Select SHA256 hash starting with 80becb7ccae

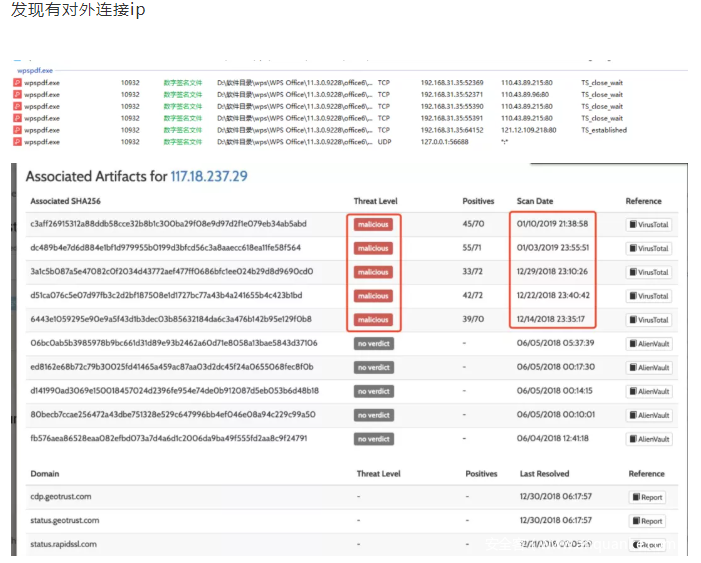pos(171,414)
